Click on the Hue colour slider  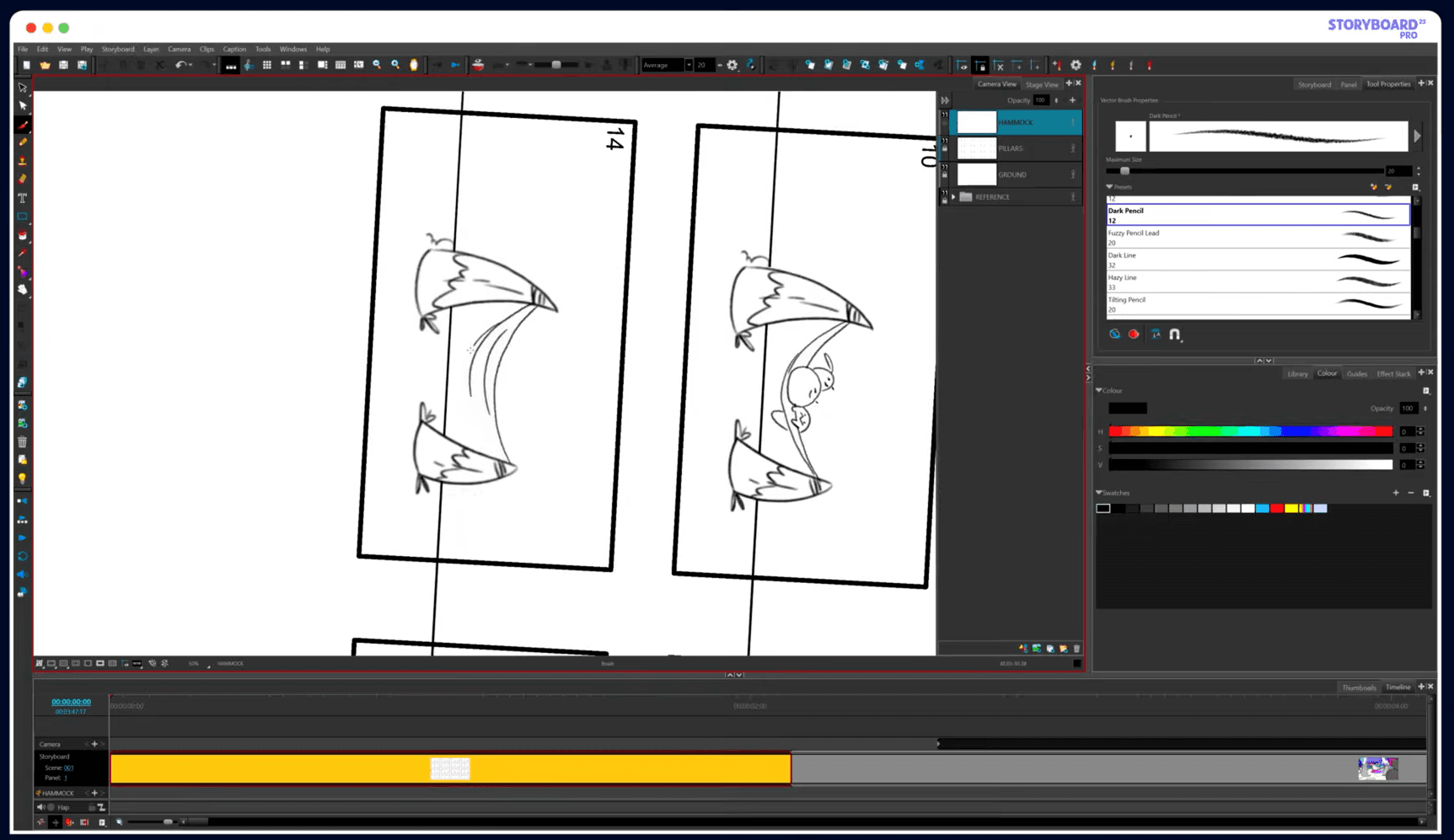pyautogui.click(x=1250, y=431)
